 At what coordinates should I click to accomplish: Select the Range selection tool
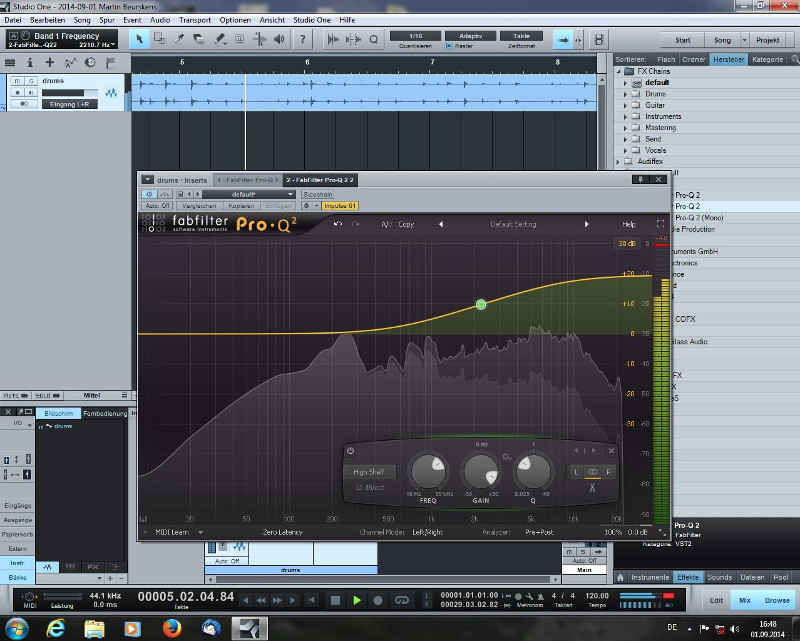pyautogui.click(x=159, y=39)
